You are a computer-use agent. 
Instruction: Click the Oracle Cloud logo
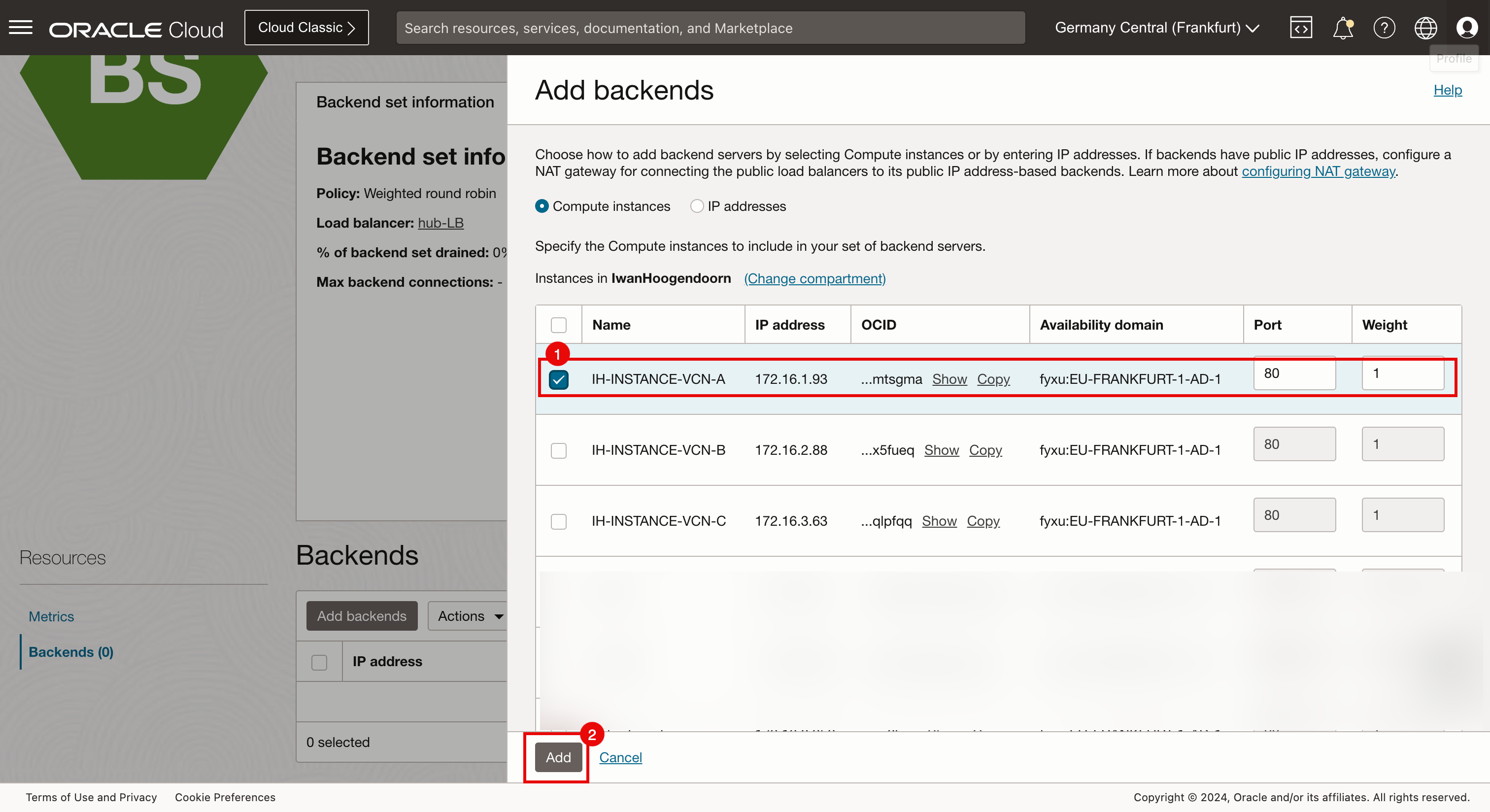[x=136, y=29]
